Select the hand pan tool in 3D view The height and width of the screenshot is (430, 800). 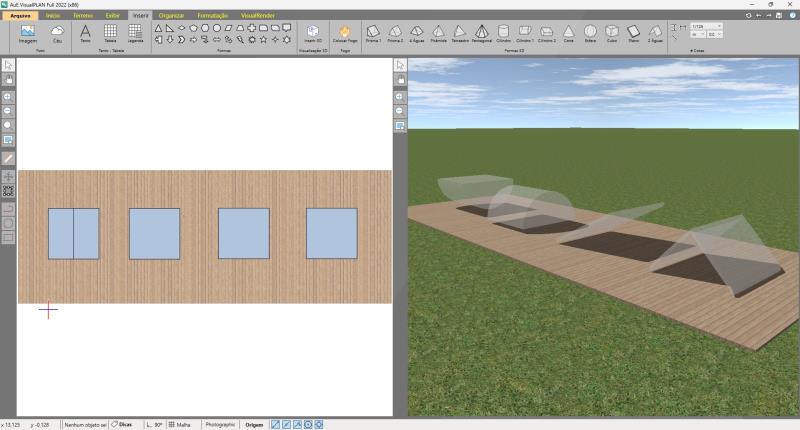pyautogui.click(x=400, y=80)
